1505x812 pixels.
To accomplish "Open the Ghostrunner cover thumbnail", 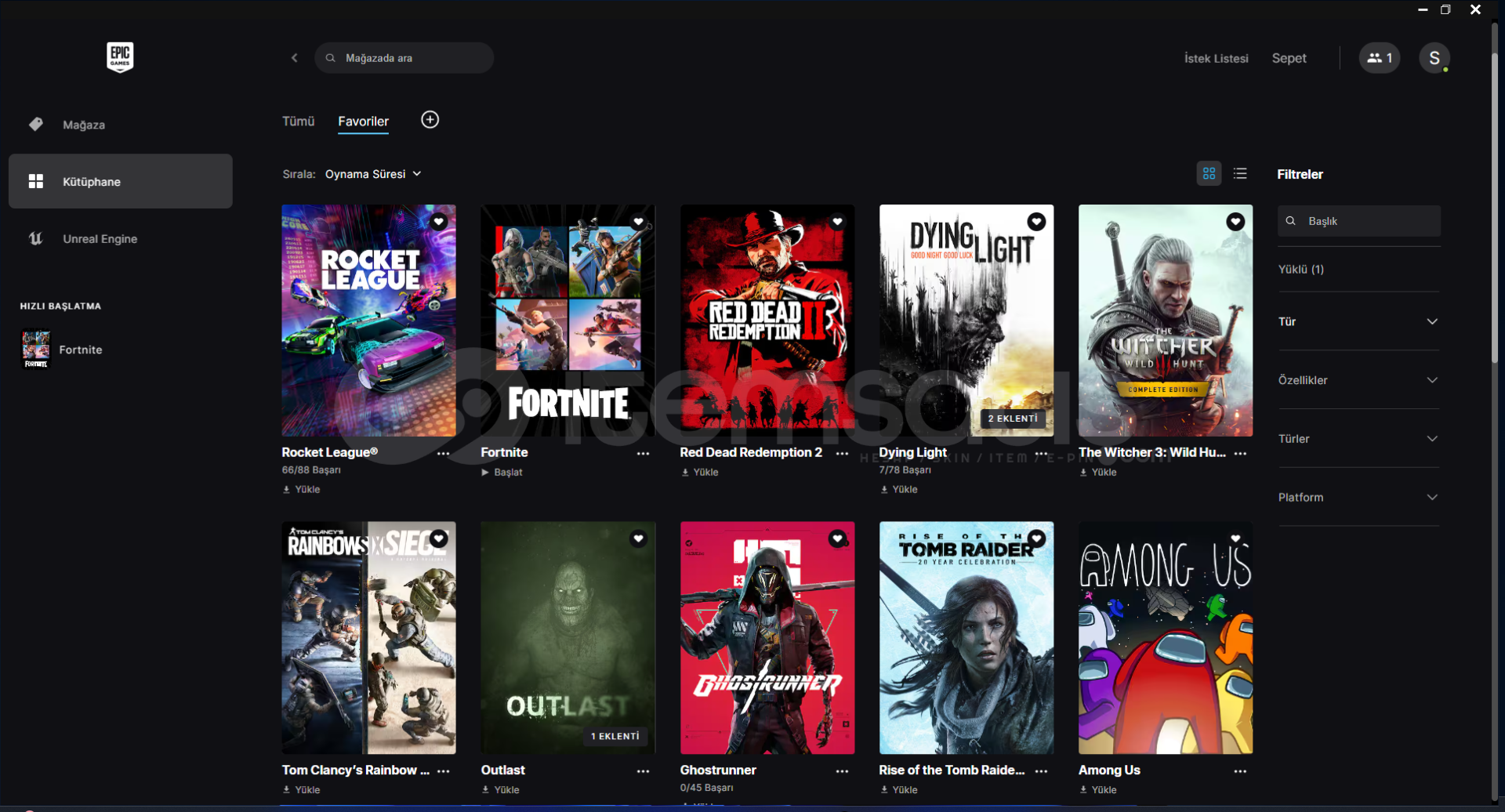I will click(767, 638).
